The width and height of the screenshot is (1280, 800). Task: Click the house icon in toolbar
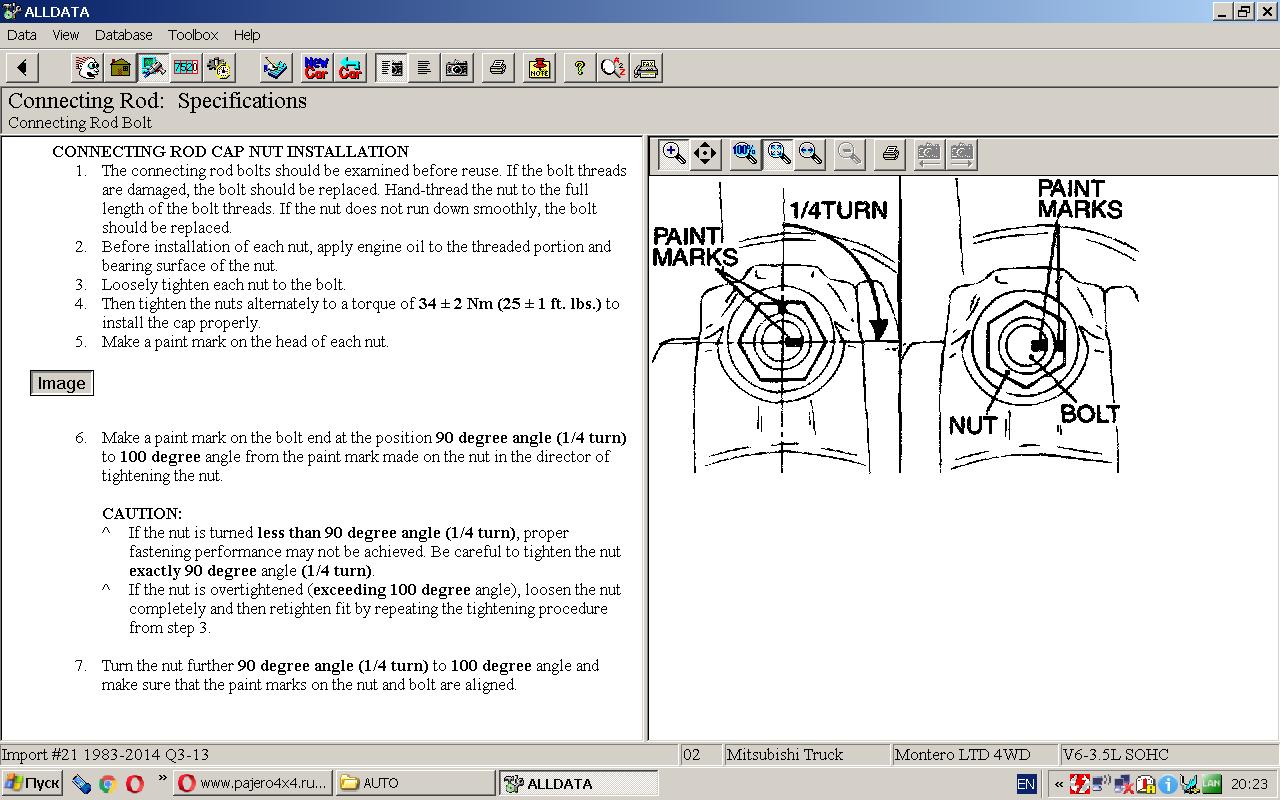[120, 68]
